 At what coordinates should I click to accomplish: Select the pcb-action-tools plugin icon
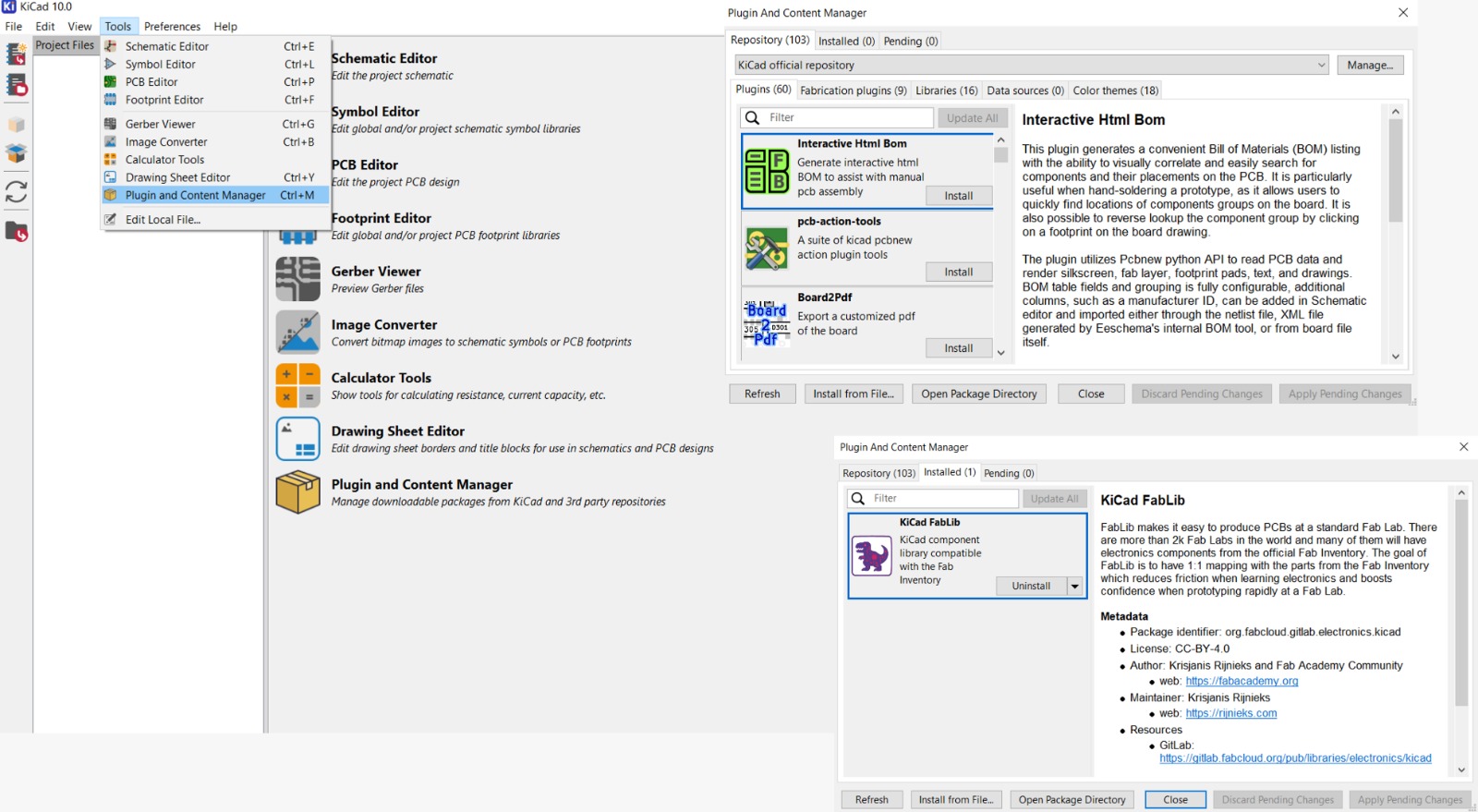click(x=767, y=248)
